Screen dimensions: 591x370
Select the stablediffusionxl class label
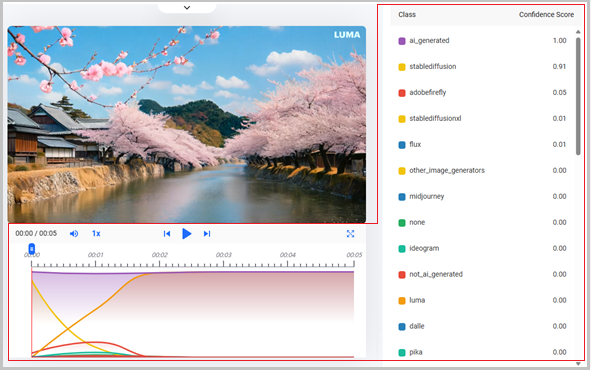tap(435, 118)
